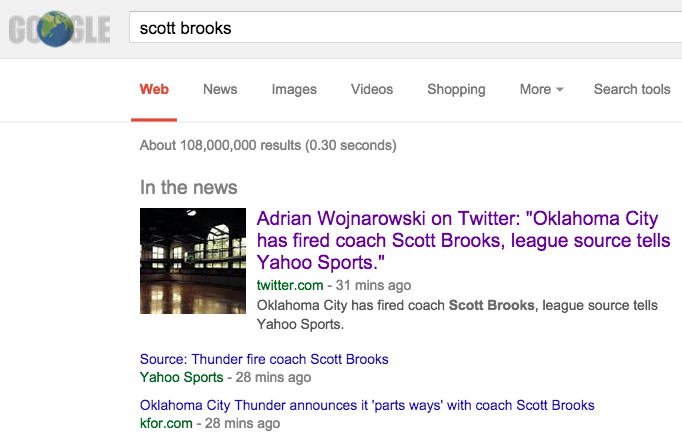Viewport: 682px width, 446px height.
Task: Click the 'In the news' heading
Action: click(x=189, y=187)
